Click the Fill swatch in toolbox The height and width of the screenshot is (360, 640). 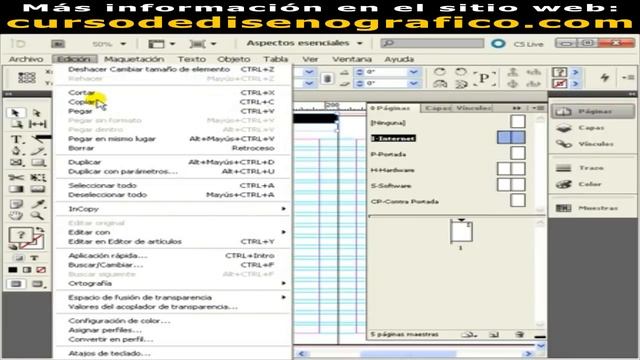pos(20,235)
